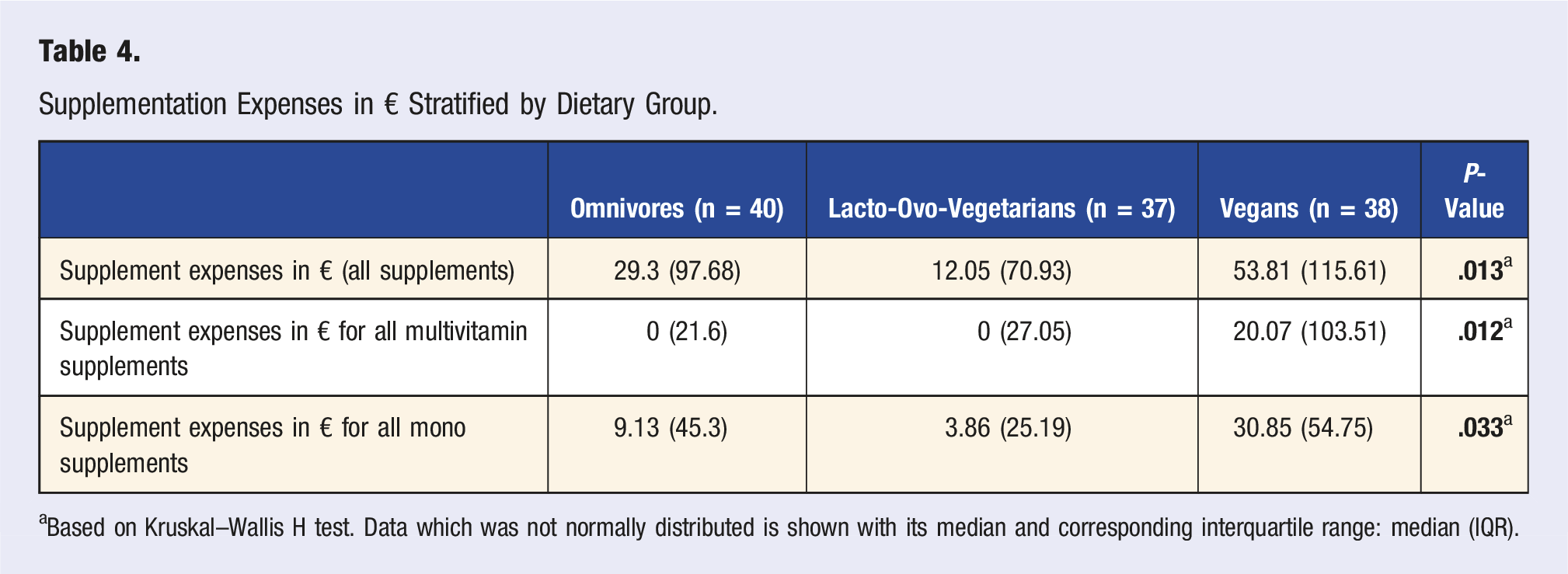Click the .012 p-value cell
This screenshot has height=574, width=1568.
[x=1485, y=330]
